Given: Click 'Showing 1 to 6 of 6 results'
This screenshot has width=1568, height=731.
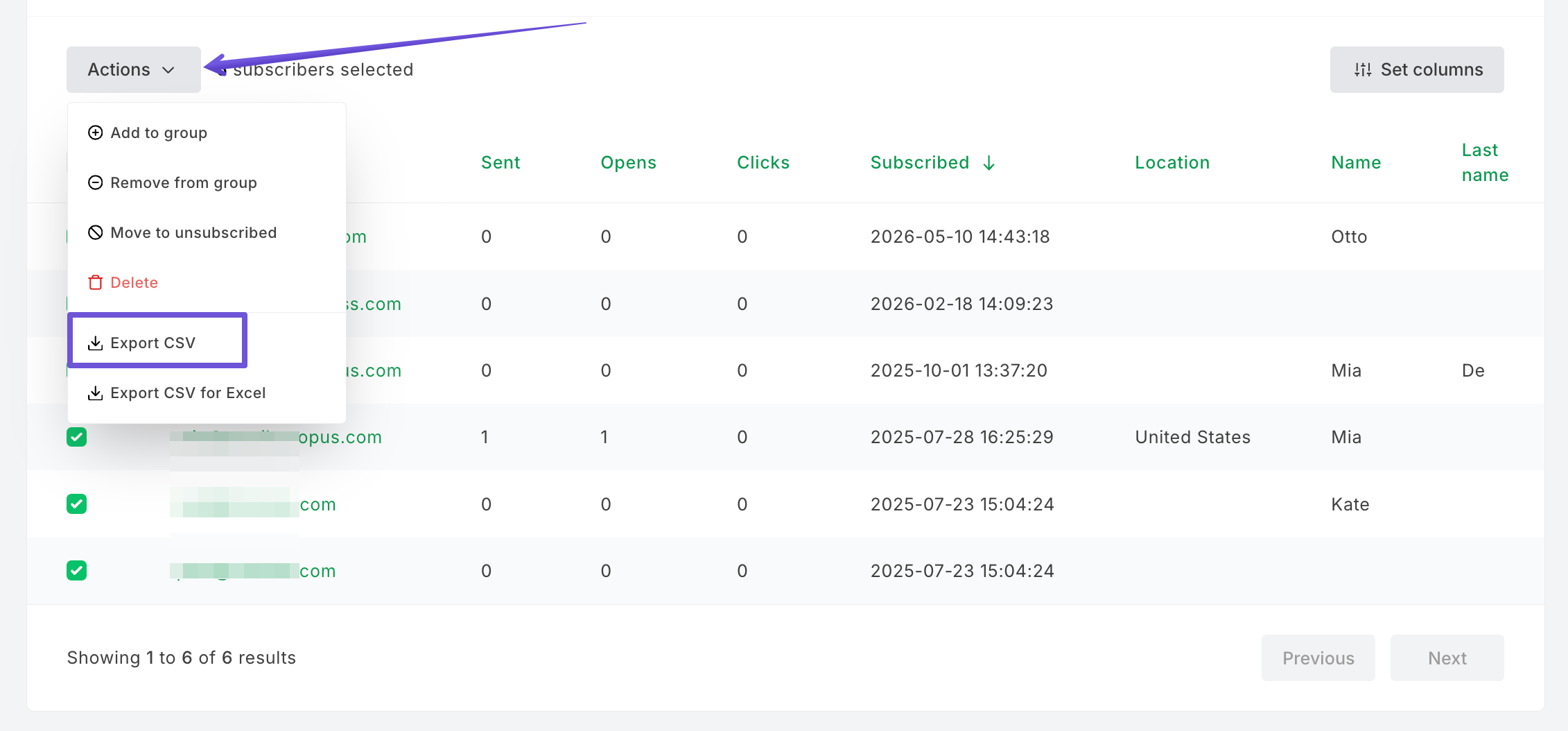Looking at the screenshot, I should point(182,657).
